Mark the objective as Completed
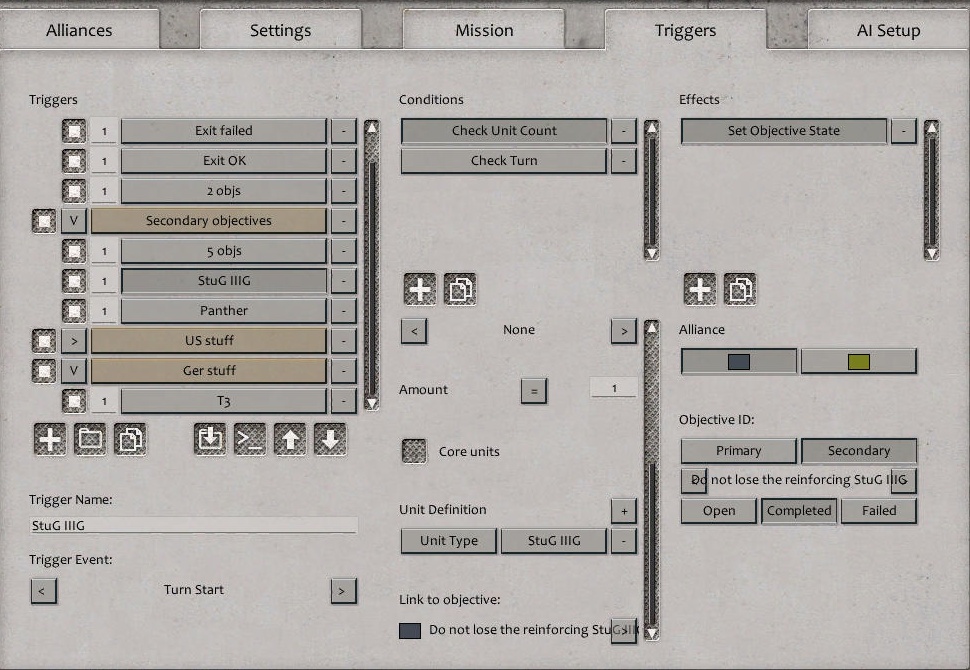This screenshot has height=670, width=970. [799, 511]
